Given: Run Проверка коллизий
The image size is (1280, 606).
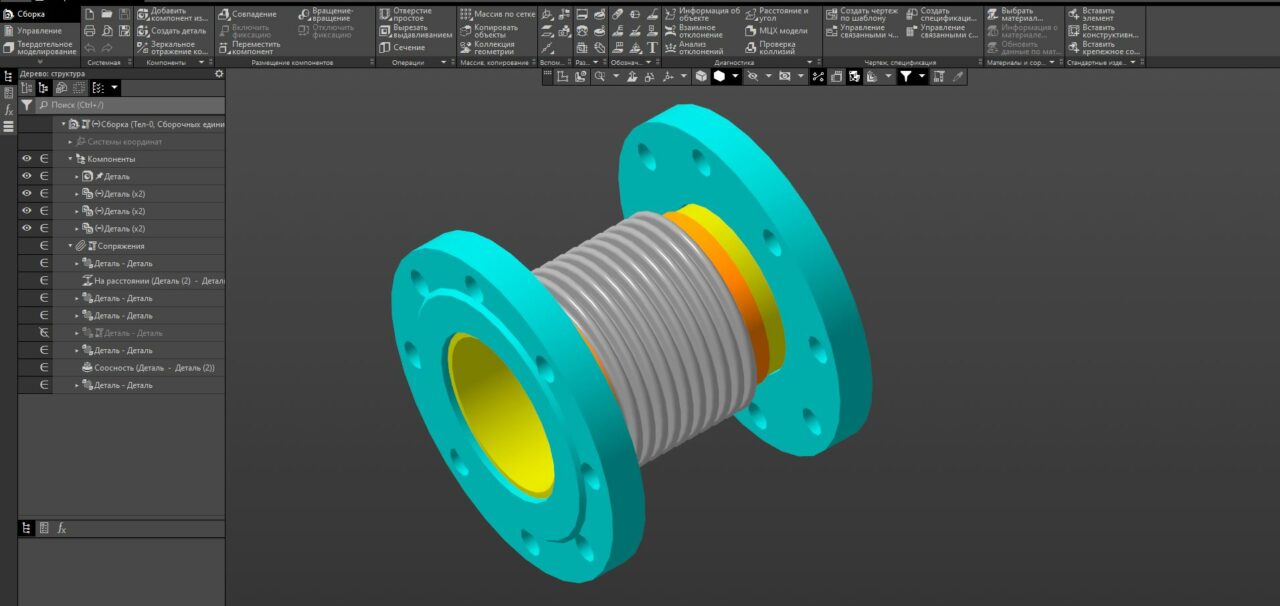Looking at the screenshot, I should click(x=771, y=48).
